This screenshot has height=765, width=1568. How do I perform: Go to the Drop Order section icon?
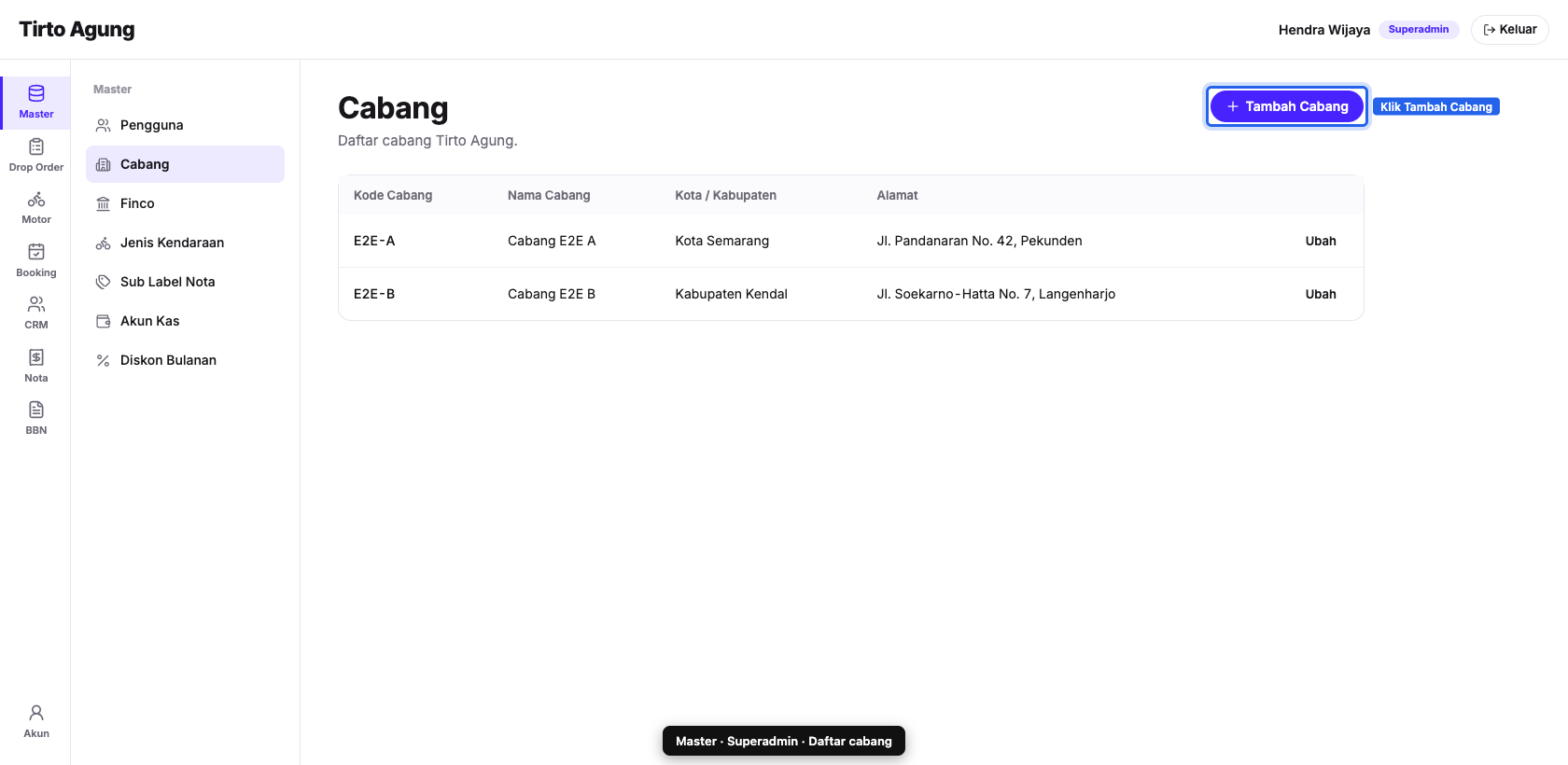[36, 146]
